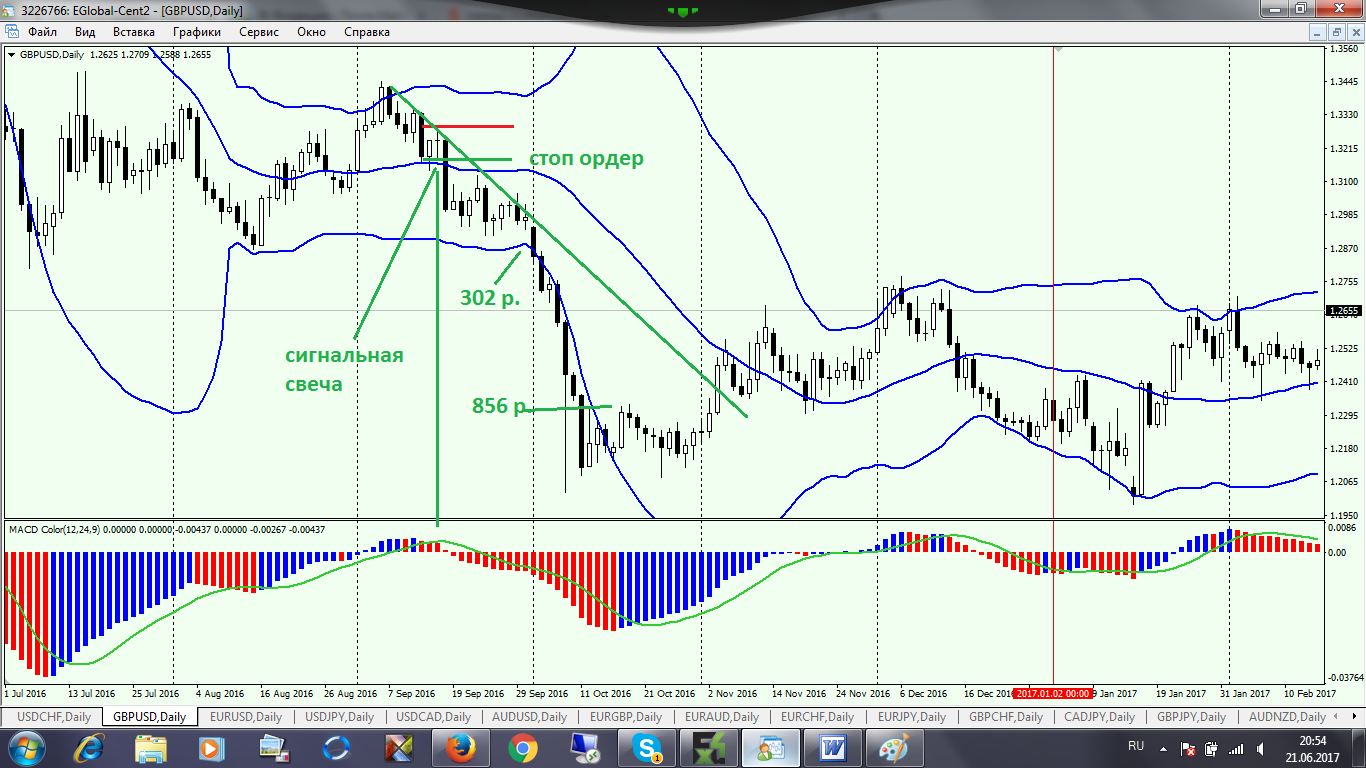Open the GBPCHF,Daily chart tab
The width and height of the screenshot is (1366, 768).
(1006, 717)
